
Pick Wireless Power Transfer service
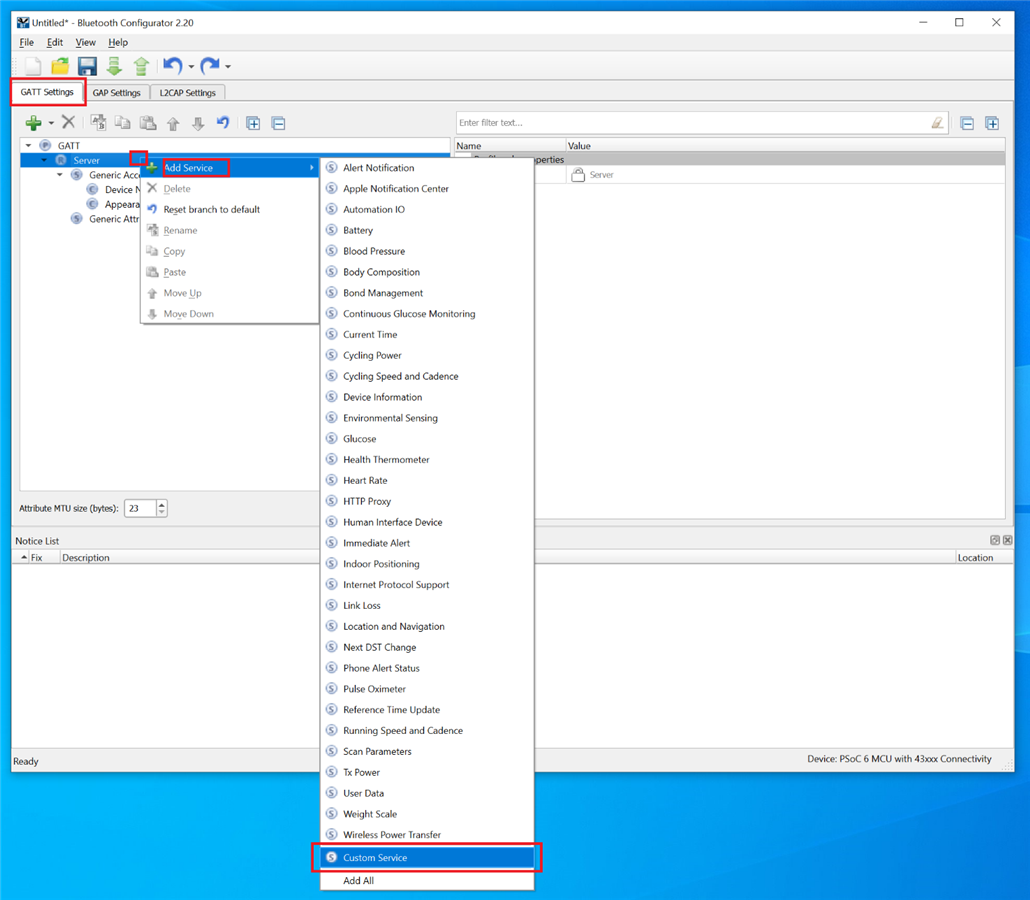coord(427,834)
